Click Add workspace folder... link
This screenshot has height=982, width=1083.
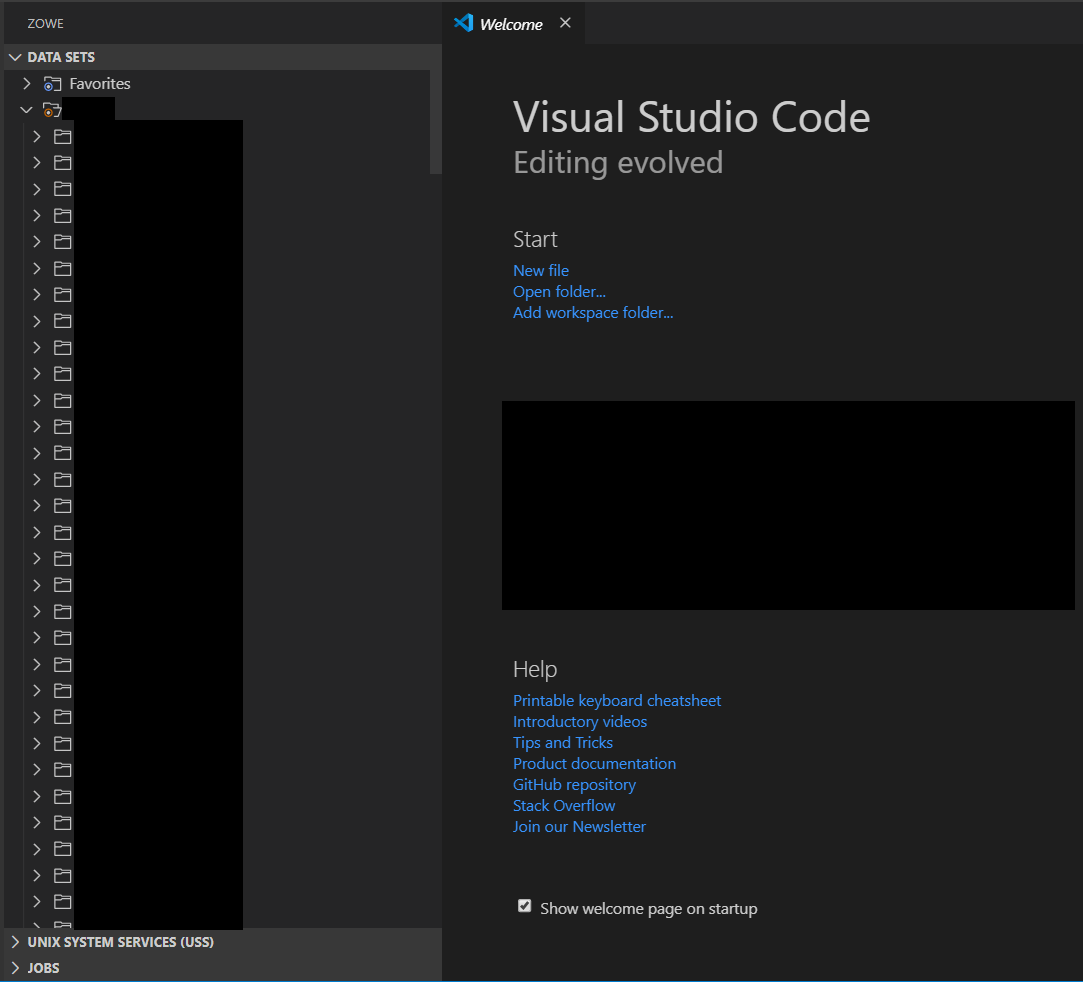point(593,313)
